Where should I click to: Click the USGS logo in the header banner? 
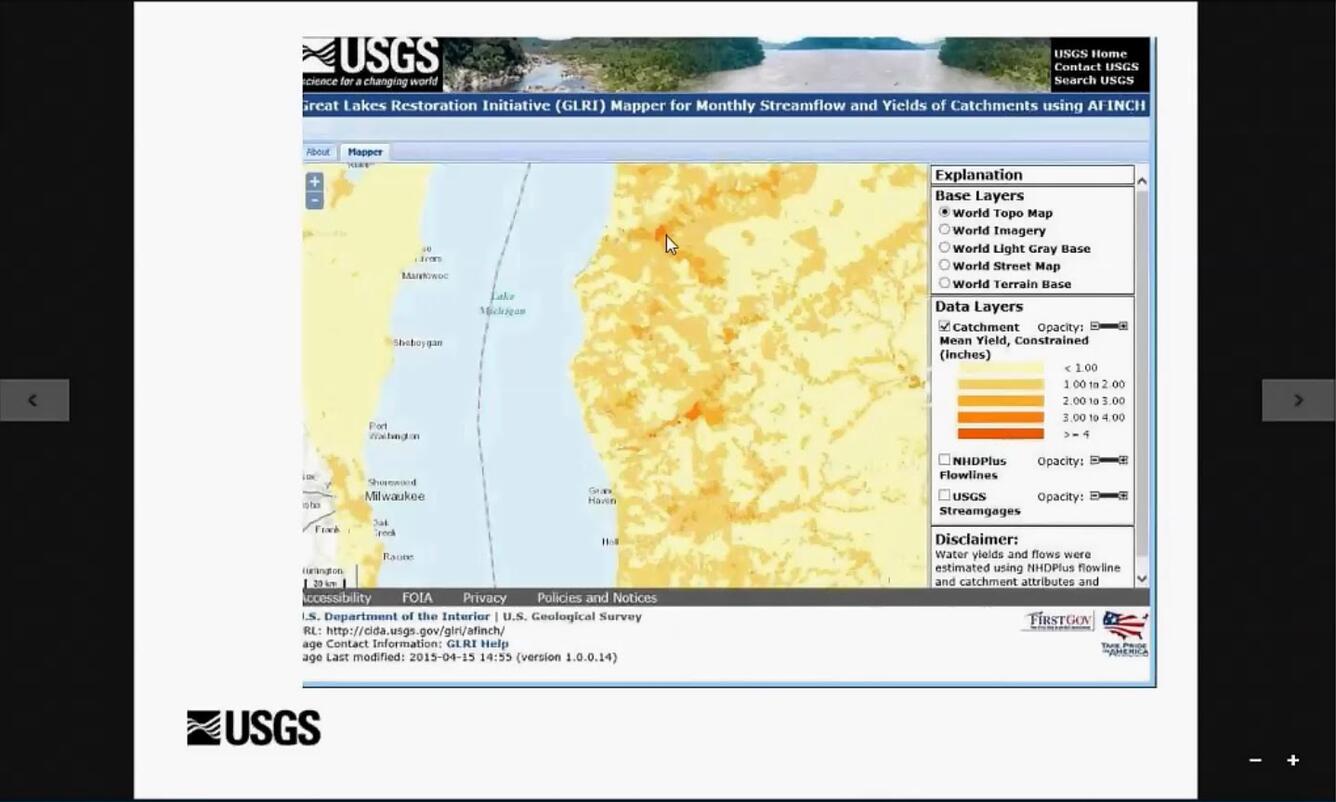pos(372,64)
